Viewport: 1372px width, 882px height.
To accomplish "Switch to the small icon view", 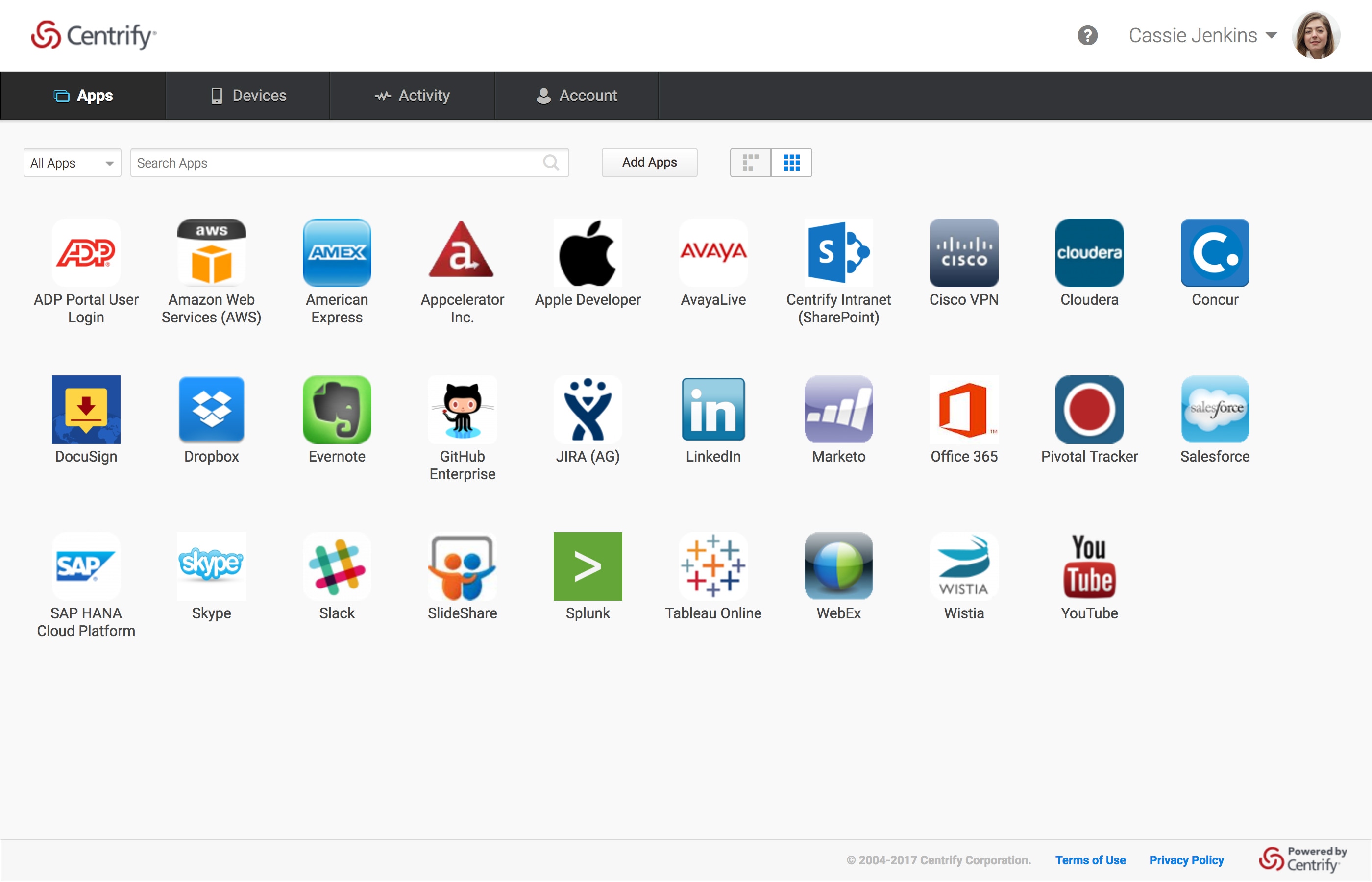I will [750, 163].
